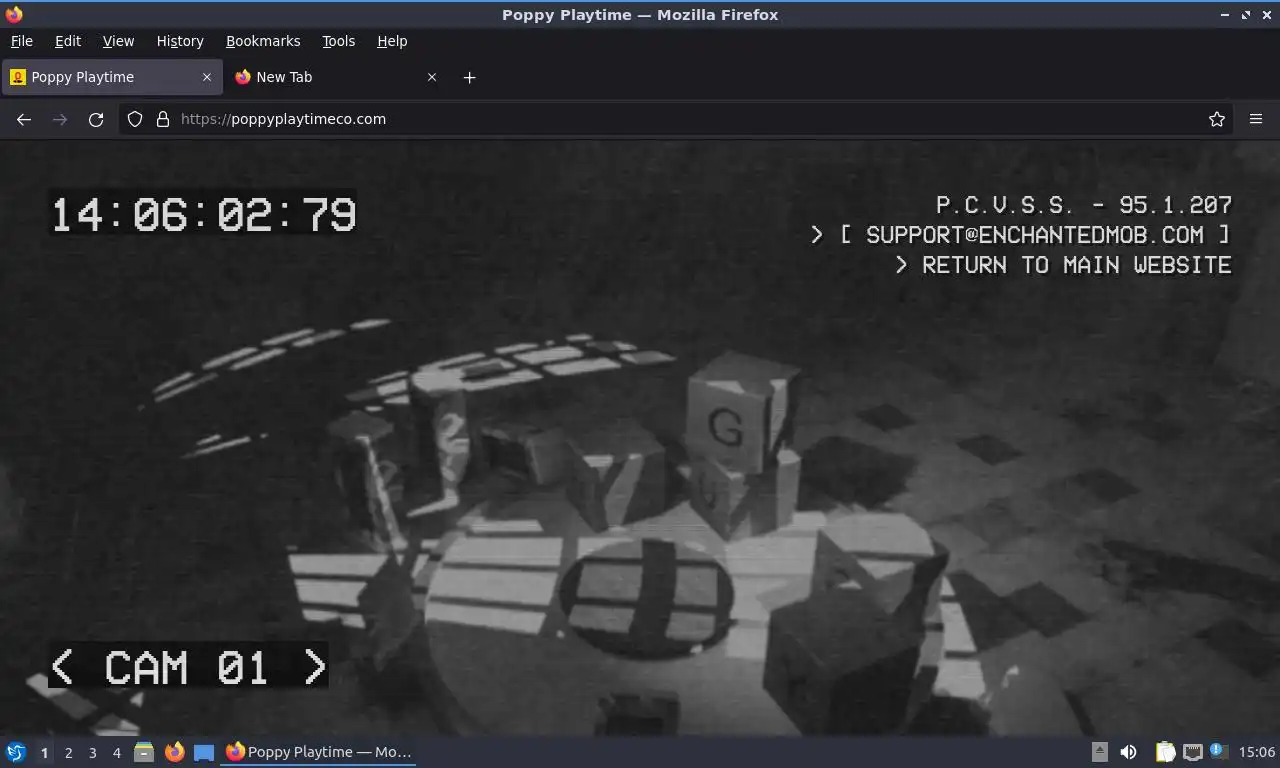Screen dimensions: 1280x768
Task: Bookmark this page with the star
Action: (1217, 119)
